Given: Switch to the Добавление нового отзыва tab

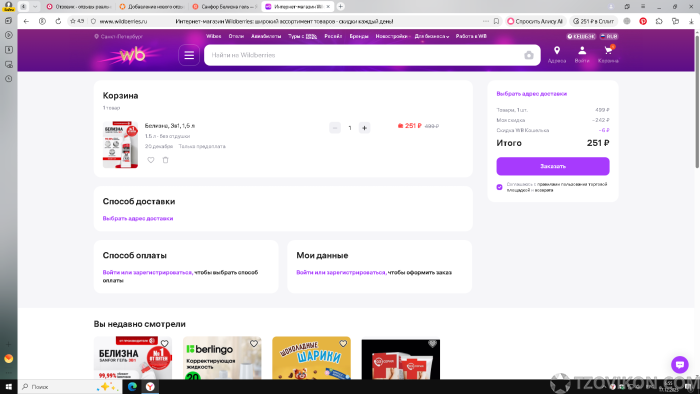Looking at the screenshot, I should [x=152, y=7].
